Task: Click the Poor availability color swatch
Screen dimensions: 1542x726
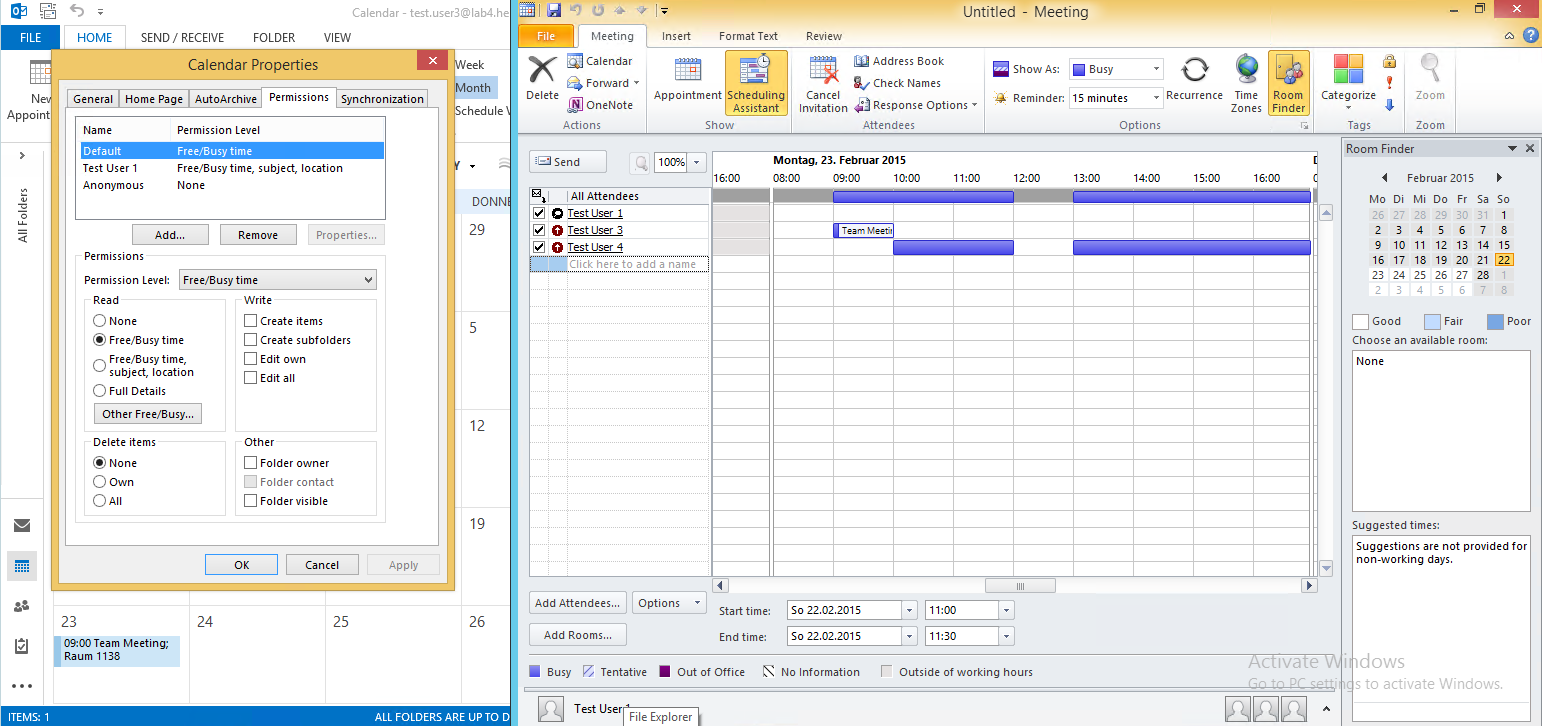Action: [1495, 322]
